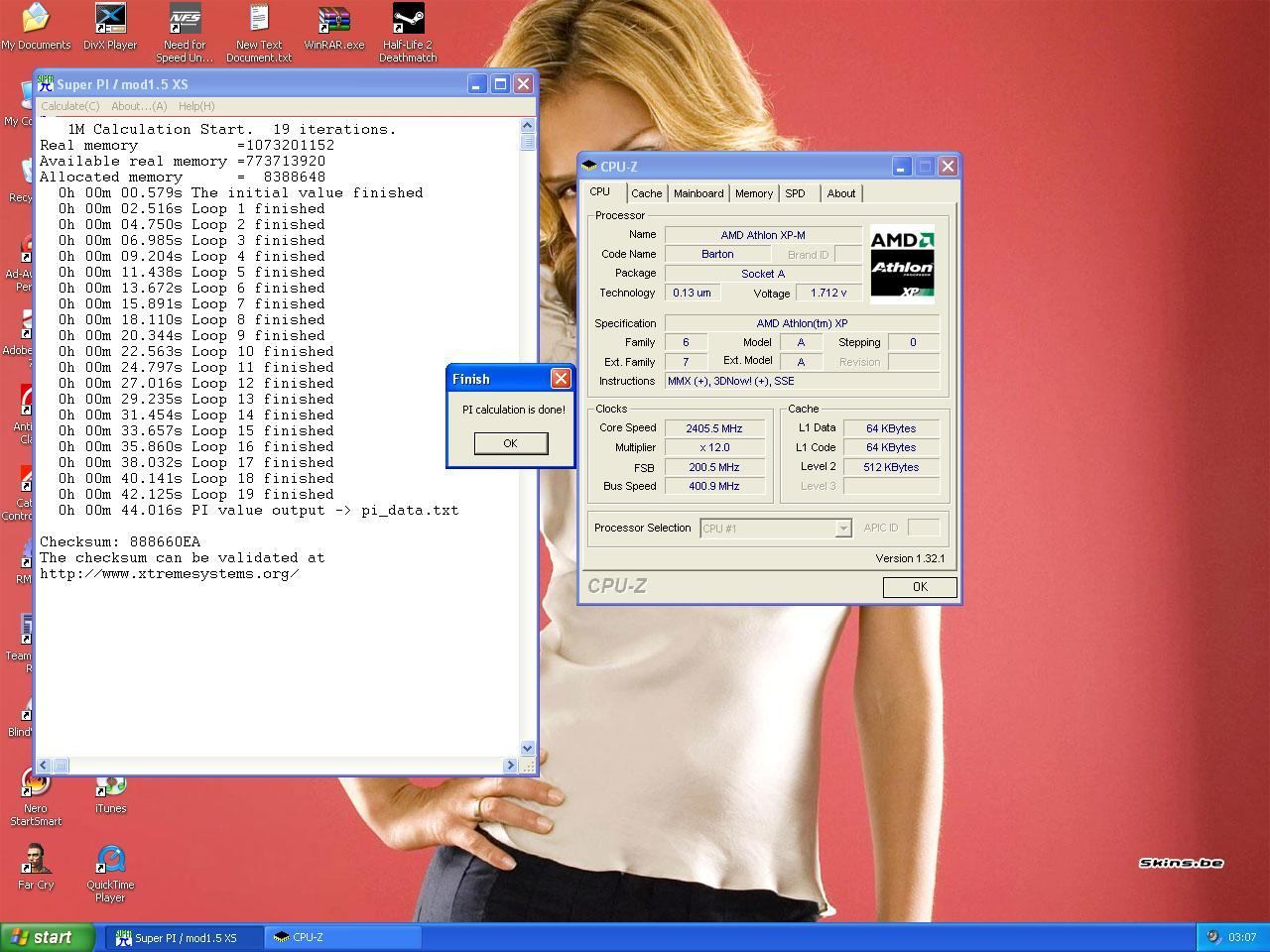
Task: Open the DivX Player desktop icon
Action: pos(110,27)
